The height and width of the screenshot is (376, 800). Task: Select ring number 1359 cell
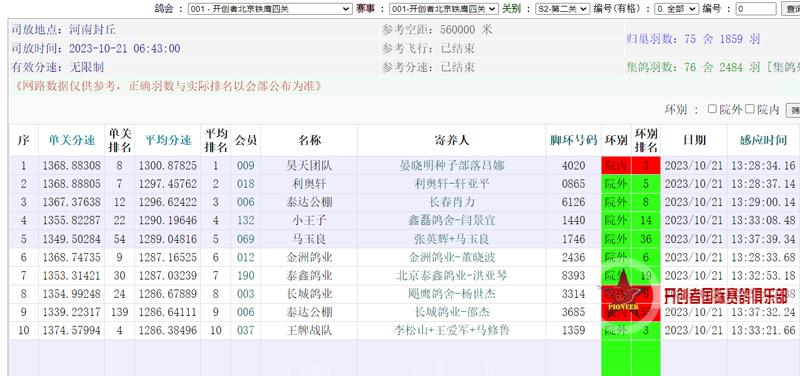pos(573,330)
